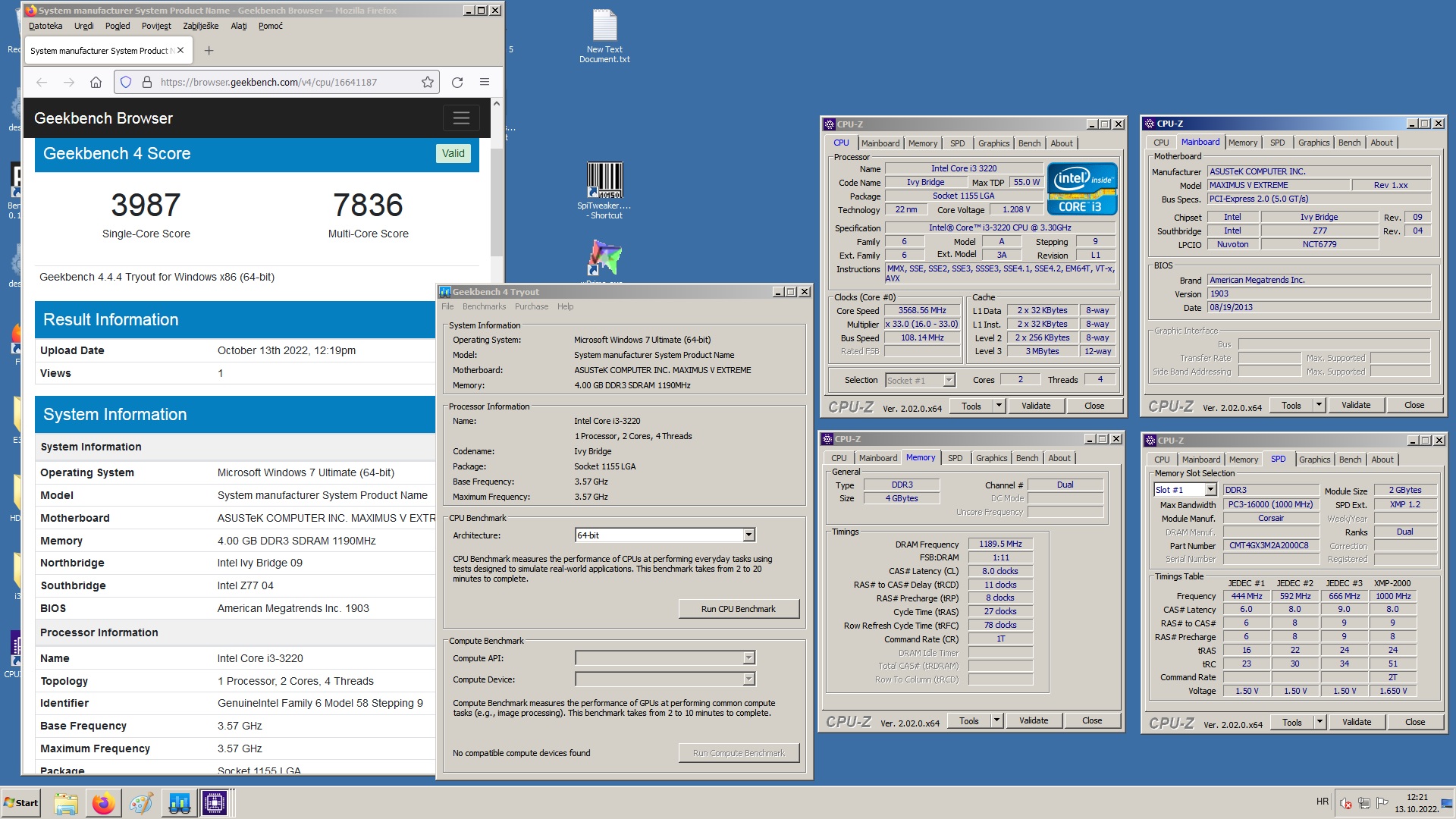The height and width of the screenshot is (819, 1456).
Task: Reload the Geekbench page
Action: point(457,82)
